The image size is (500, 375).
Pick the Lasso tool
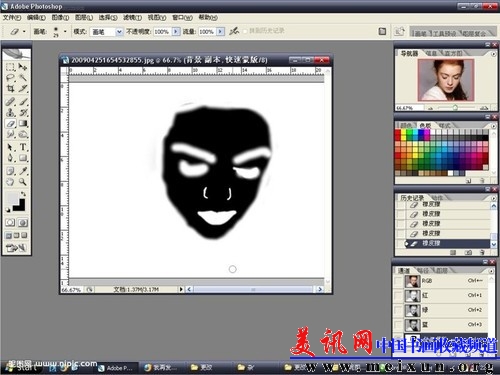(10, 78)
